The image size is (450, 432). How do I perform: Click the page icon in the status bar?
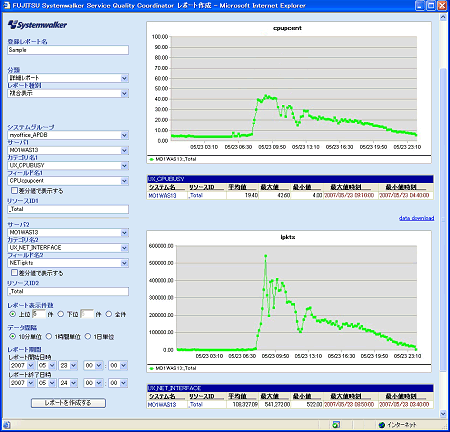click(x=7, y=425)
